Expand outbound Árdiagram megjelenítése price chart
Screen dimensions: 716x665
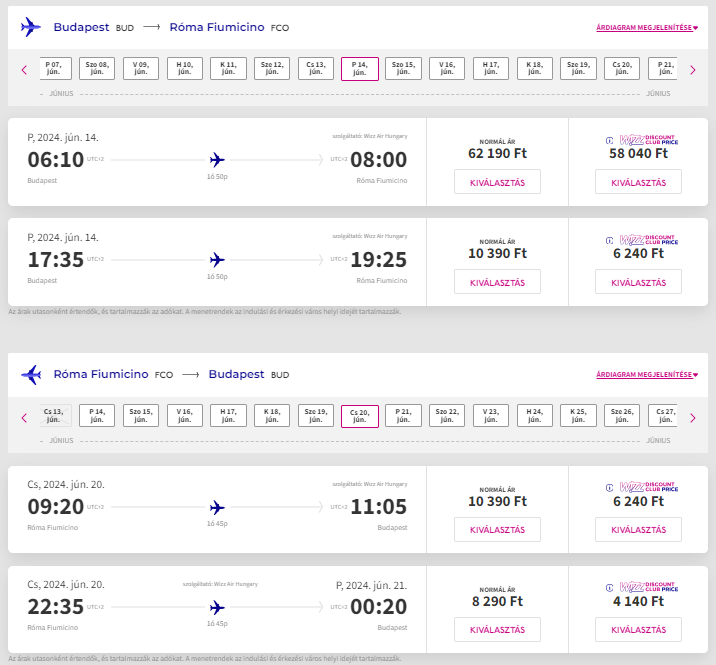point(647,27)
